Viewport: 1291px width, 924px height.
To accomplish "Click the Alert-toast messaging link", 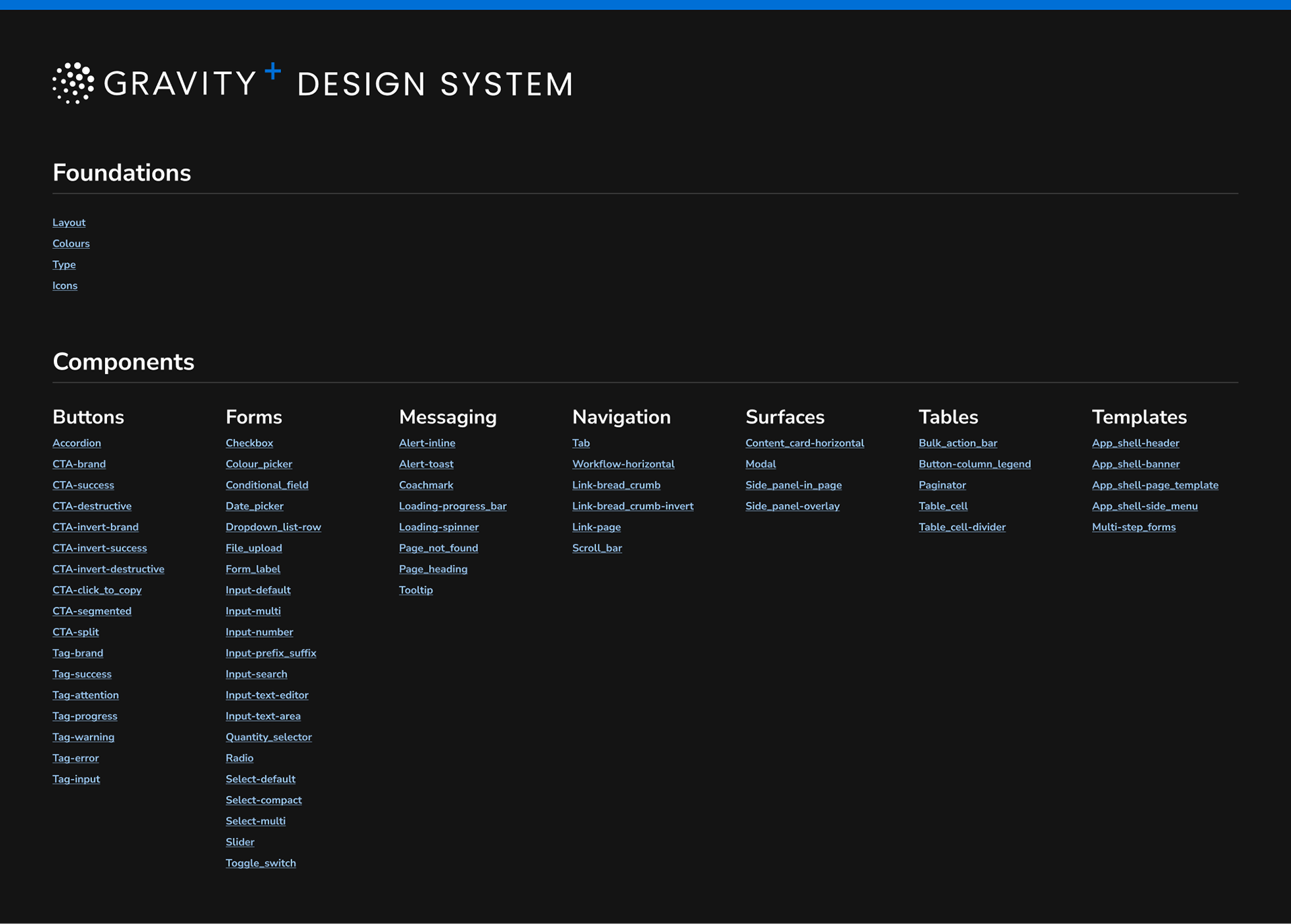I will click(x=426, y=464).
